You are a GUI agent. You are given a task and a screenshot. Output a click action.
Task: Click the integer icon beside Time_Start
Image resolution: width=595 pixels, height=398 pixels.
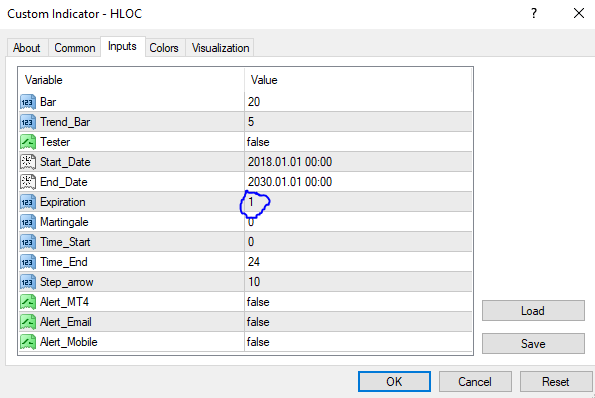(x=28, y=242)
